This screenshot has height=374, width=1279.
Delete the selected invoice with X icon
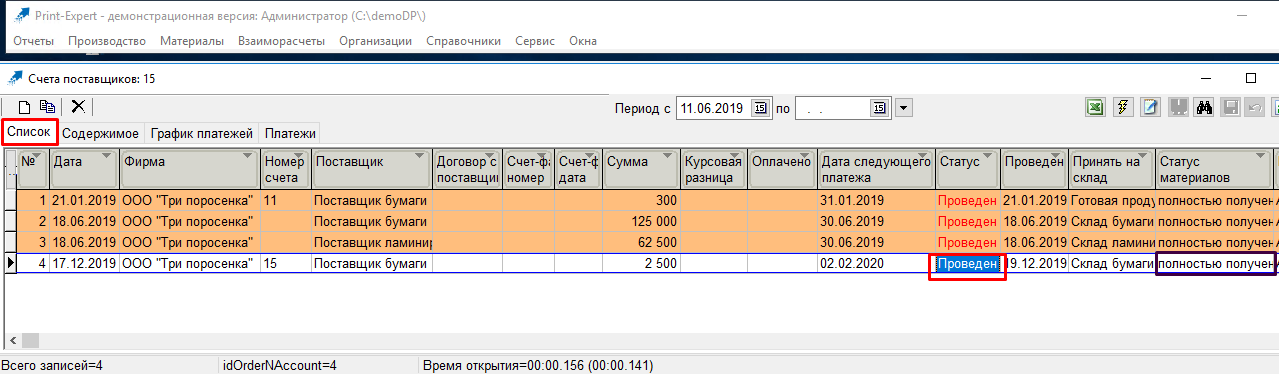tap(78, 107)
